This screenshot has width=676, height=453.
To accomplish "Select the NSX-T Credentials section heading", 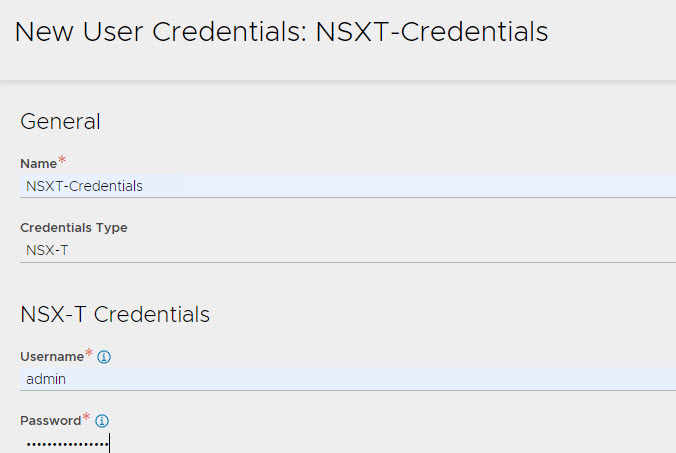I will (115, 314).
